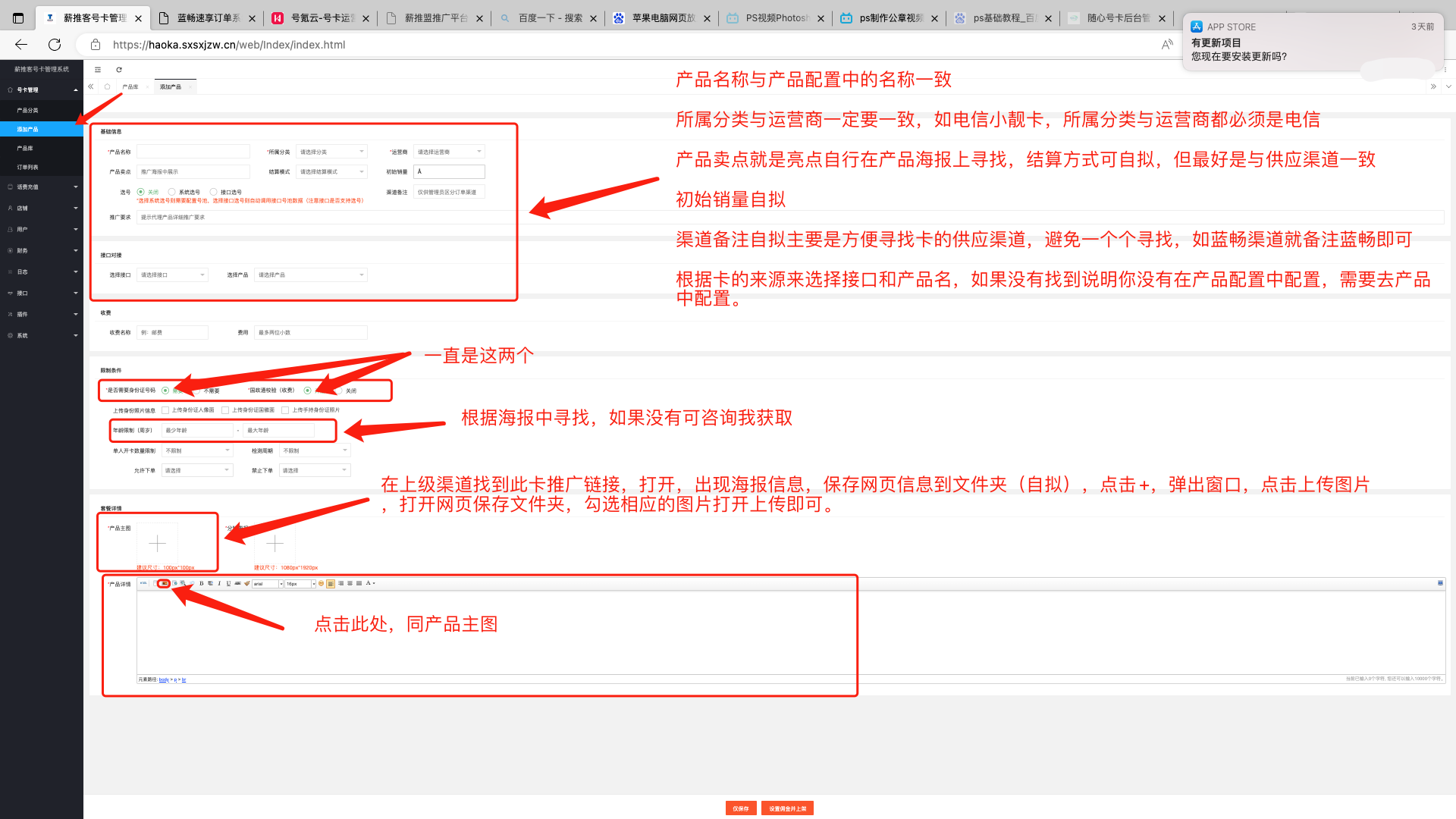Screen dimensions: 1456x819
Task: Open 产品分类 in the sidebar
Action: 42,110
